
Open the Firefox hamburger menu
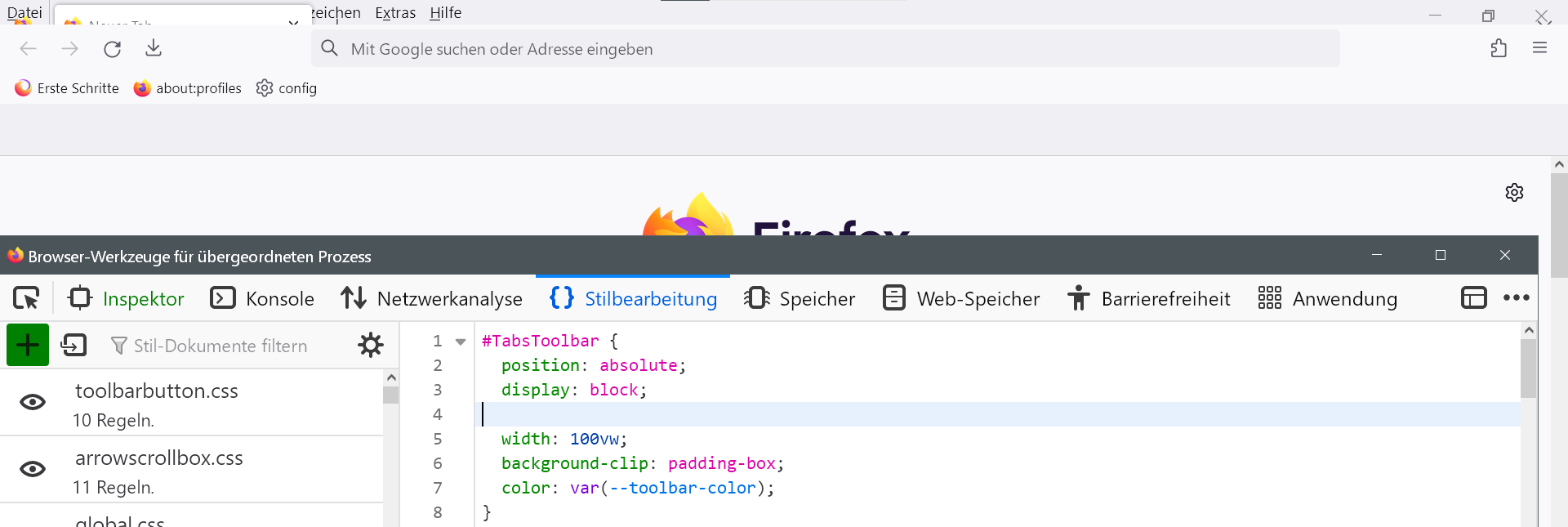[x=1540, y=48]
